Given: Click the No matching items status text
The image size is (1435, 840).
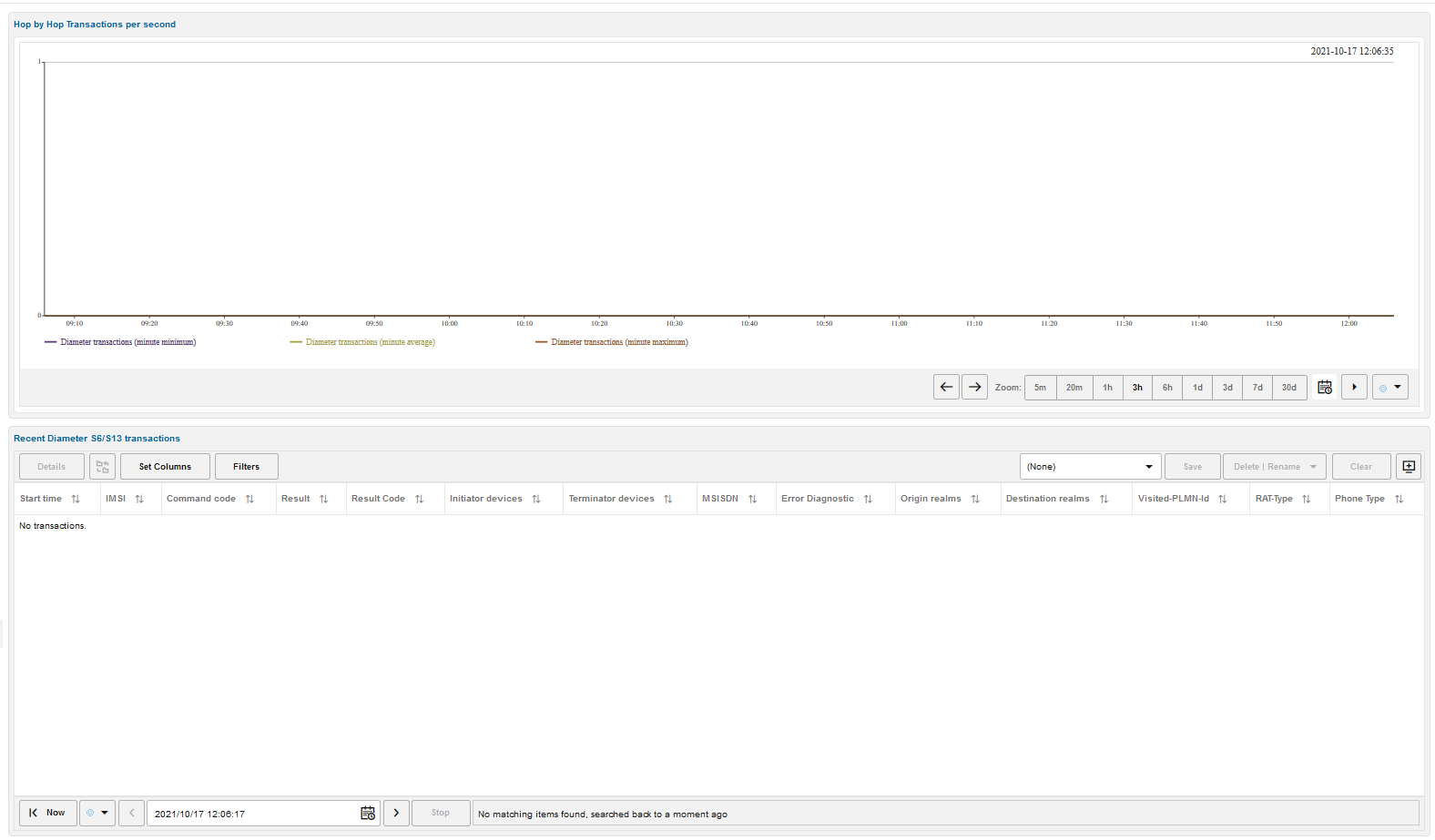Looking at the screenshot, I should (603, 815).
